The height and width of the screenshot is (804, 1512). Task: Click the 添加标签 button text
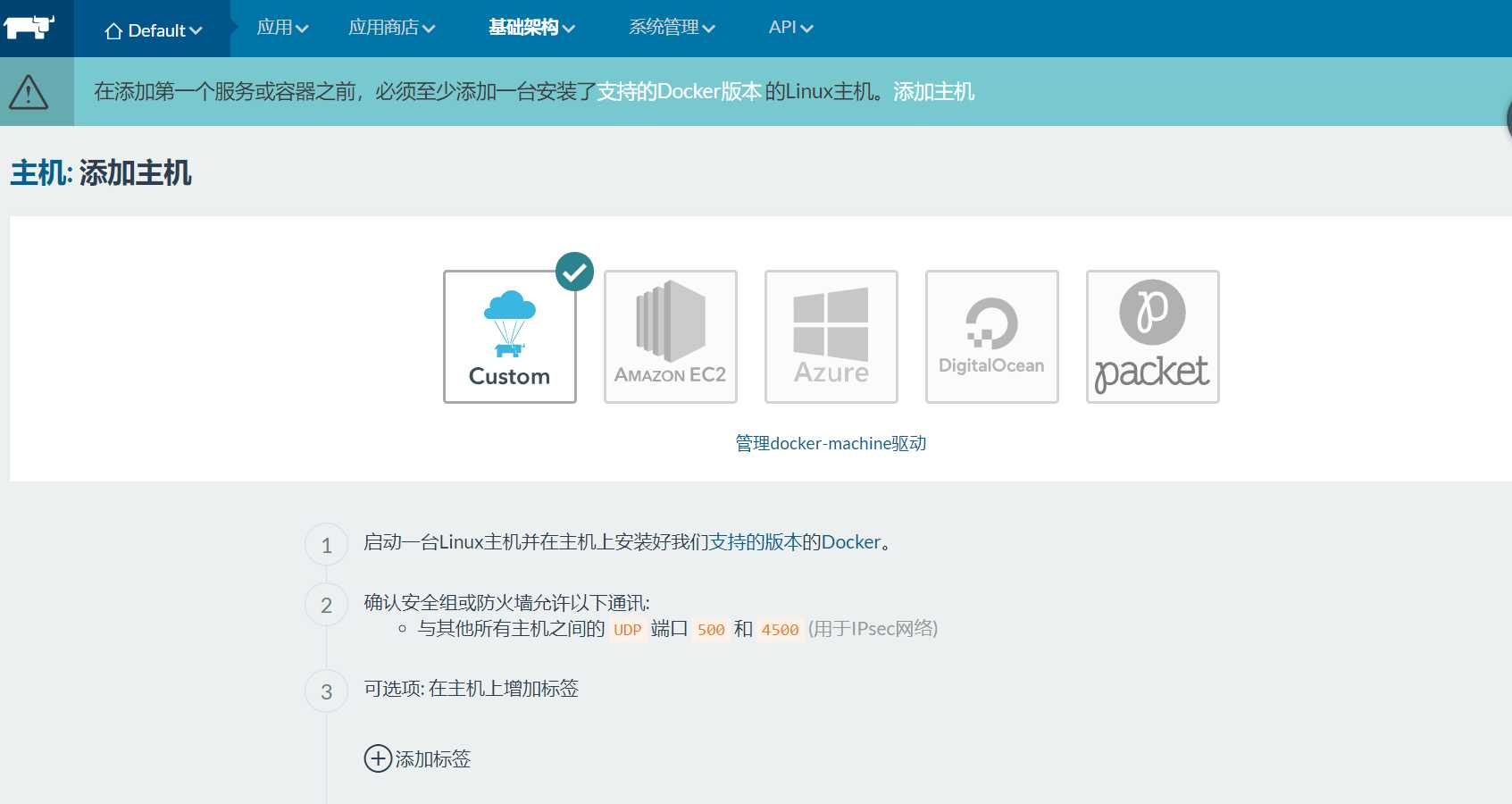[x=433, y=758]
